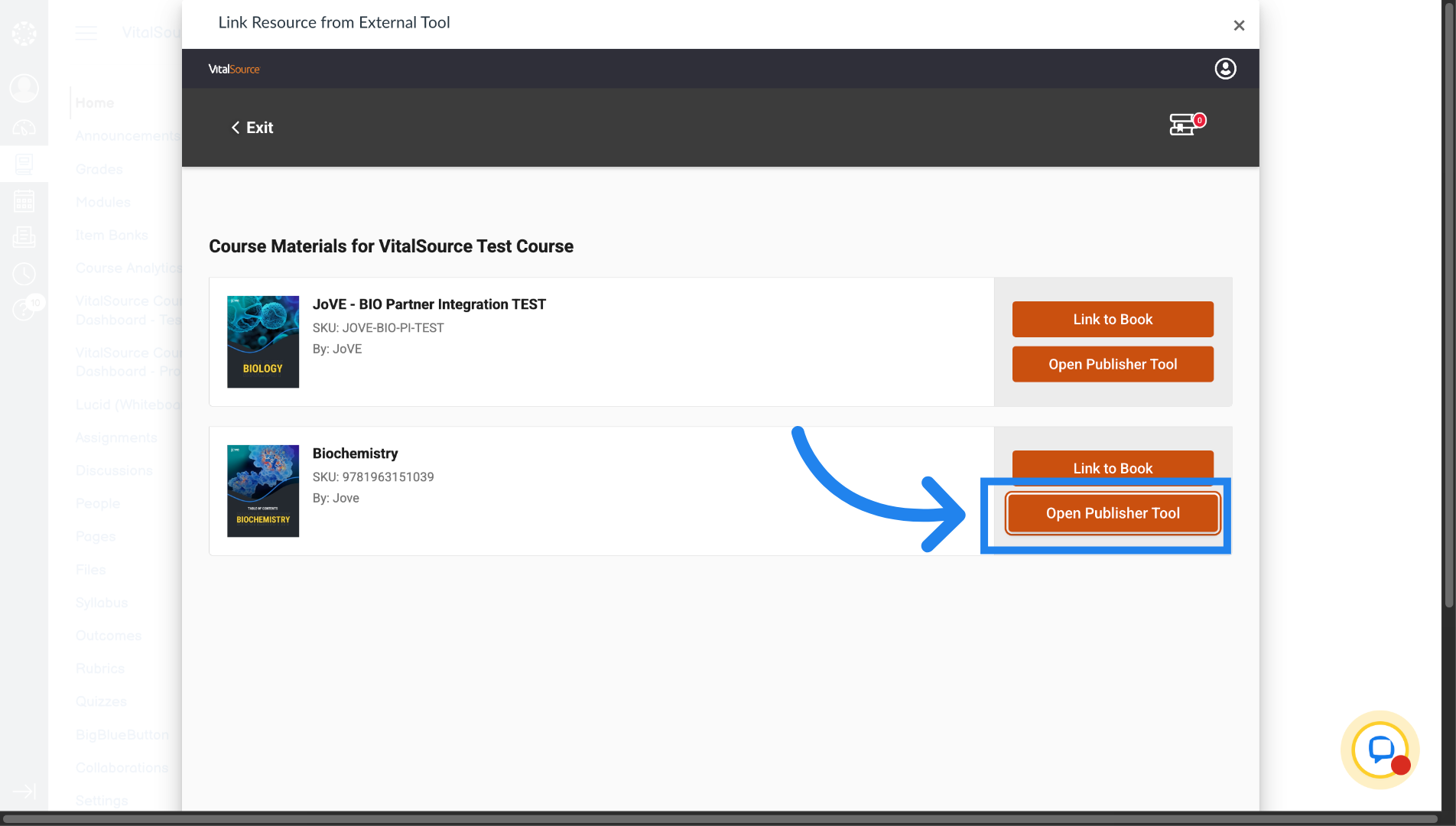
Task: Click the horizontal scrollbar at bottom
Action: click(719, 819)
